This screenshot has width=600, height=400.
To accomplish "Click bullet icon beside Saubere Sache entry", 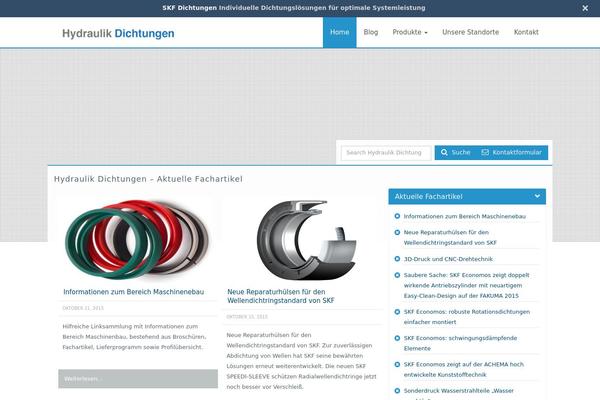I will 397,275.
